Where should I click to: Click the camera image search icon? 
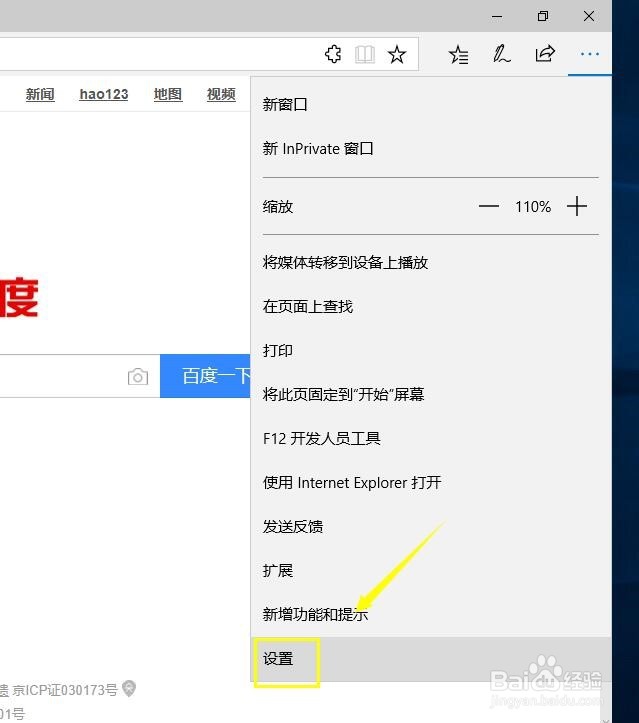pyautogui.click(x=138, y=376)
